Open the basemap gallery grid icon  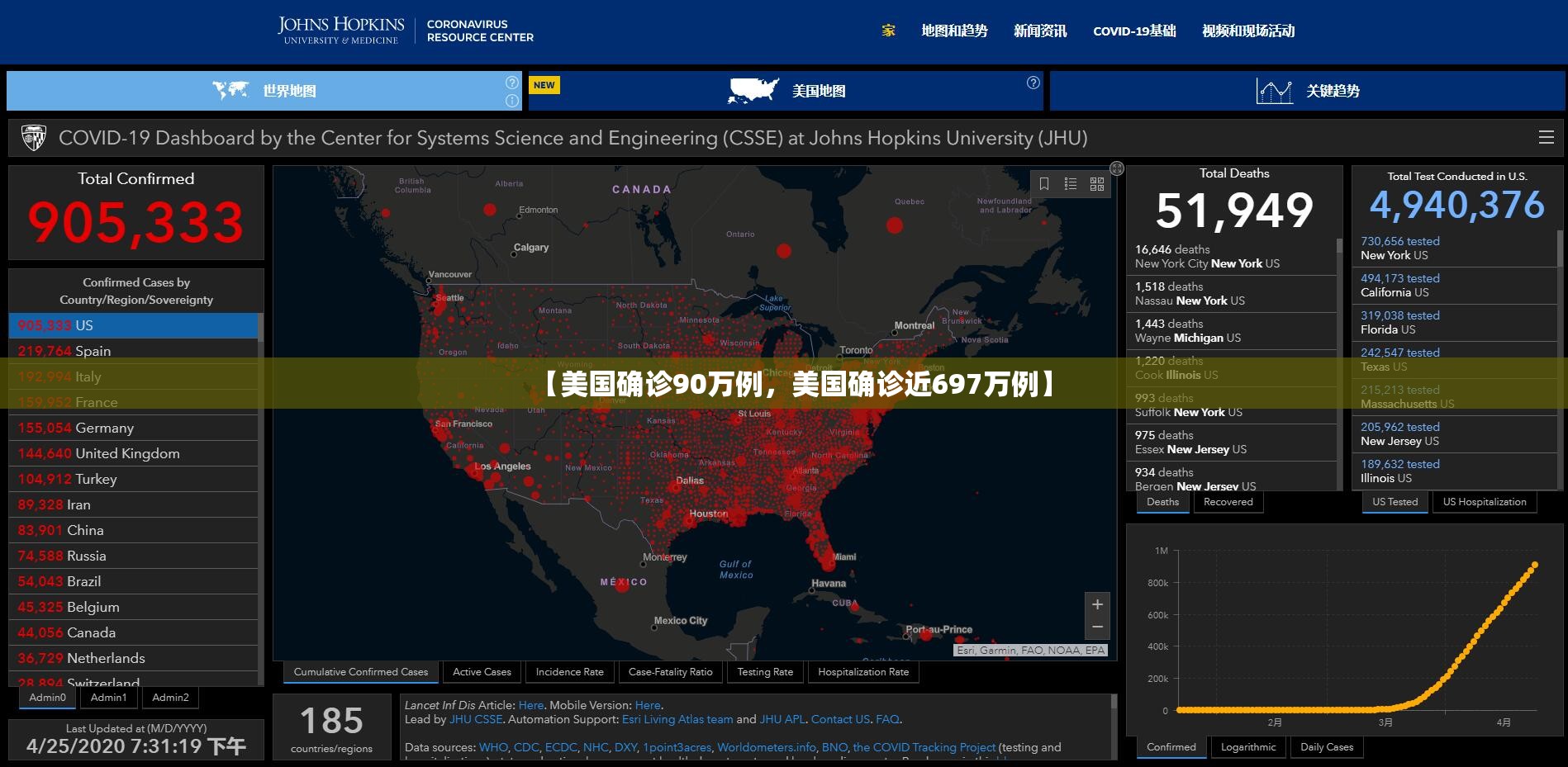click(1097, 184)
